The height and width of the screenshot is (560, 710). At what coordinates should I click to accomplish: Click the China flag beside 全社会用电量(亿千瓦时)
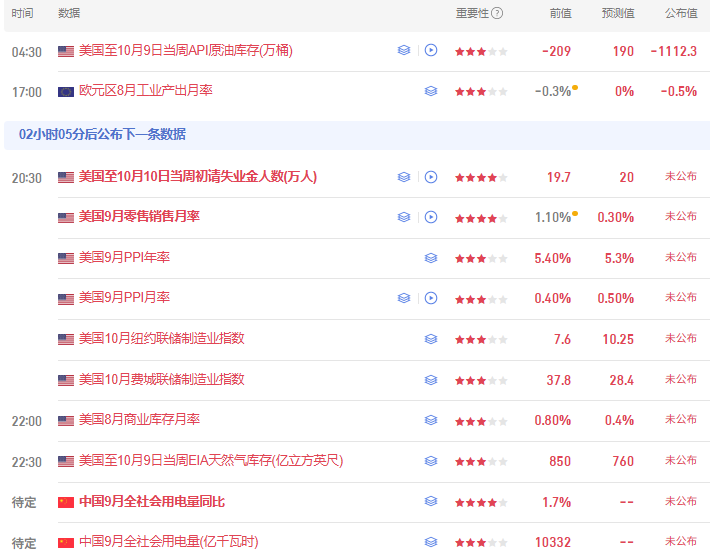[66, 542]
